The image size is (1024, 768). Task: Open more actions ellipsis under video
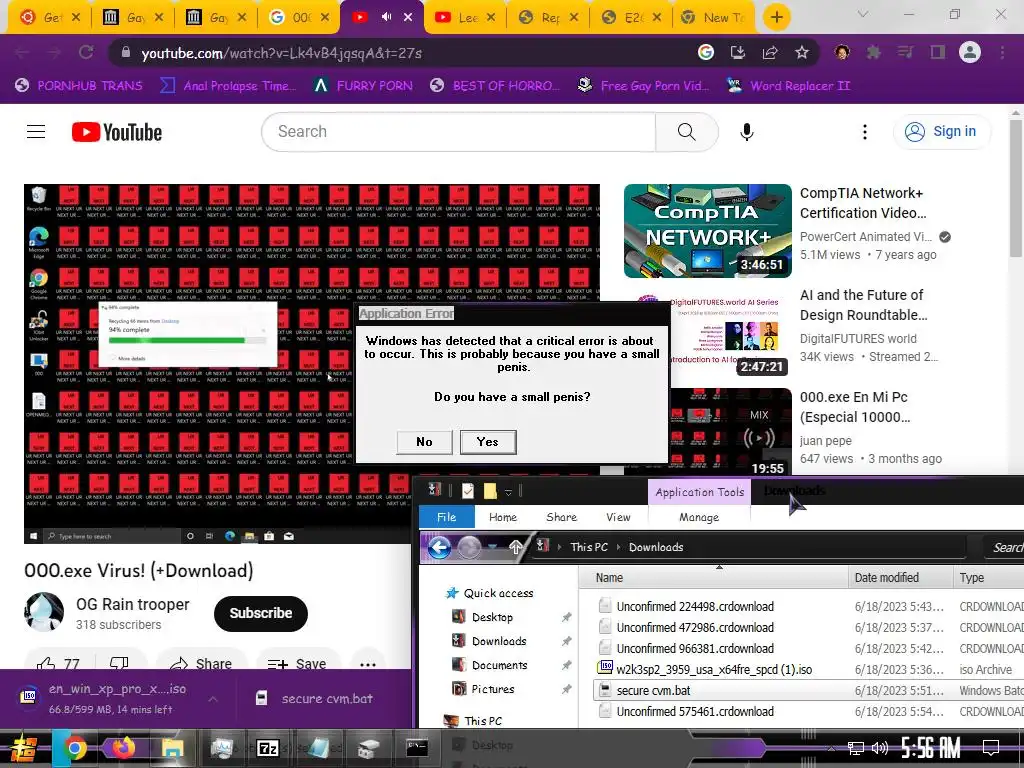coord(368,664)
